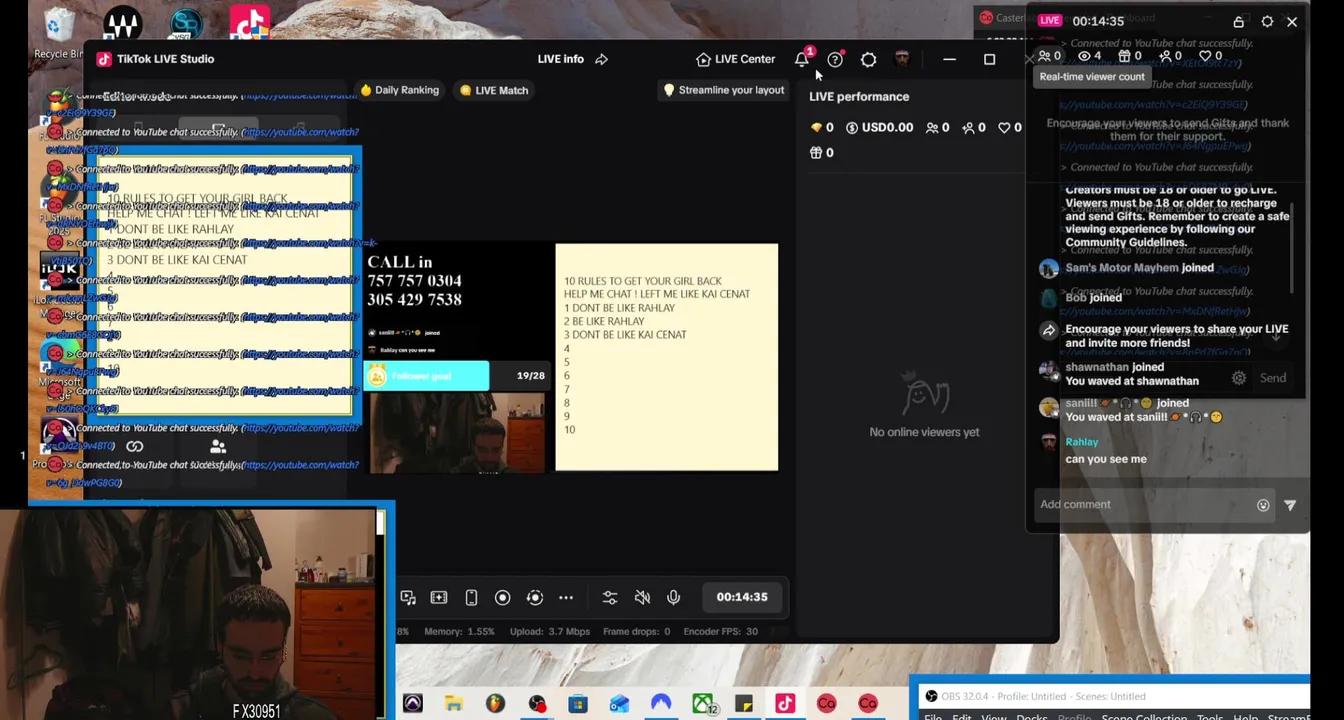Image resolution: width=1344 pixels, height=720 pixels.
Task: Click the diamonds count in LIVE performance
Action: [821, 127]
